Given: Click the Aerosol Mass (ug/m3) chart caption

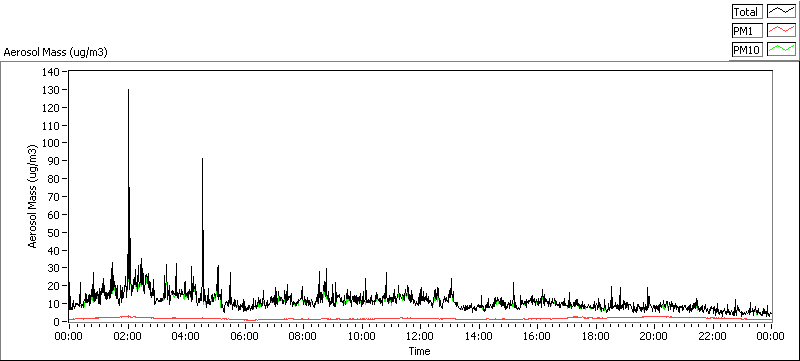Looking at the screenshot, I should [x=56, y=53].
